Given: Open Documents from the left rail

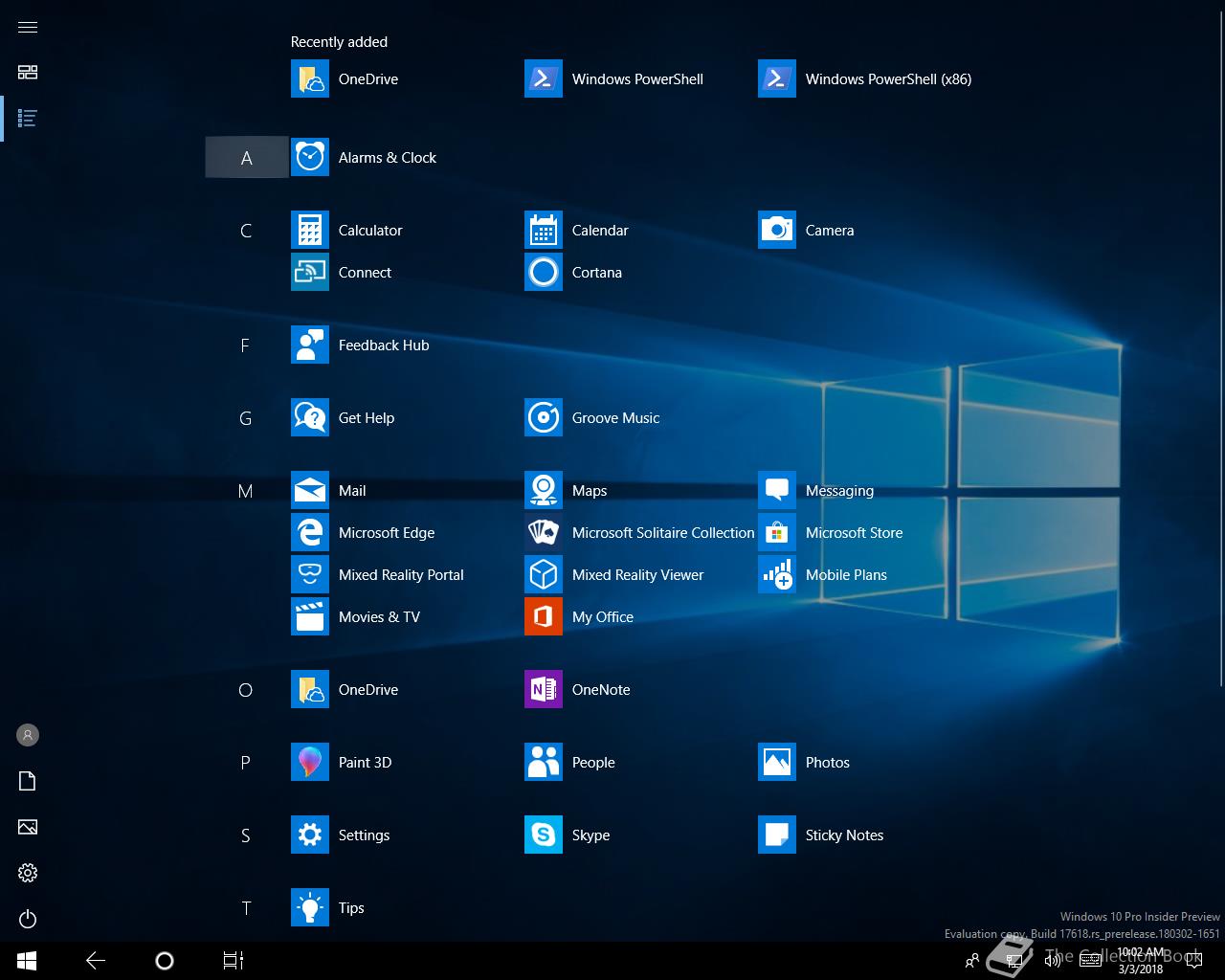Looking at the screenshot, I should tap(28, 781).
